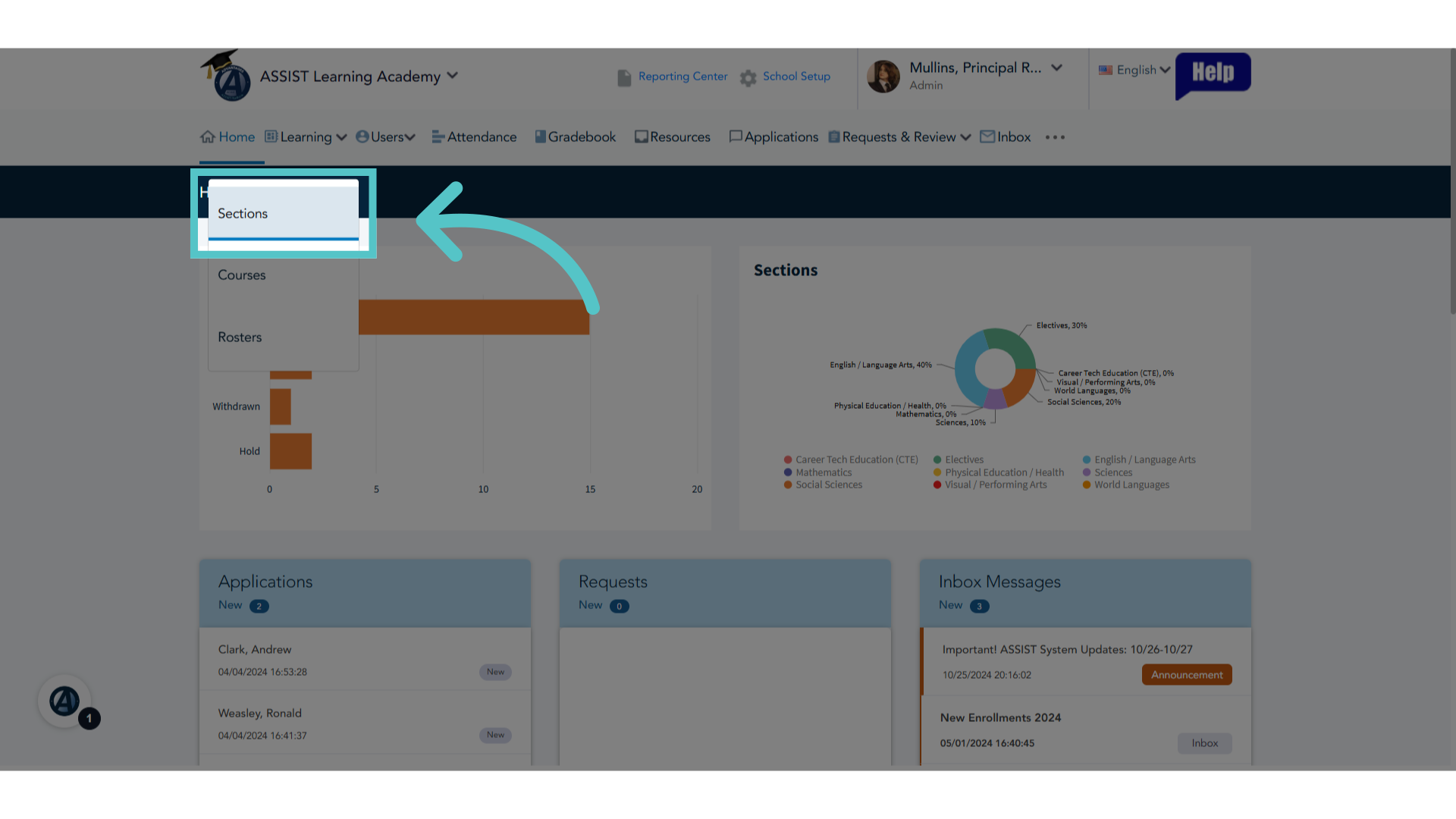
Task: Click the Principal Mullins profile avatar
Action: 883,77
